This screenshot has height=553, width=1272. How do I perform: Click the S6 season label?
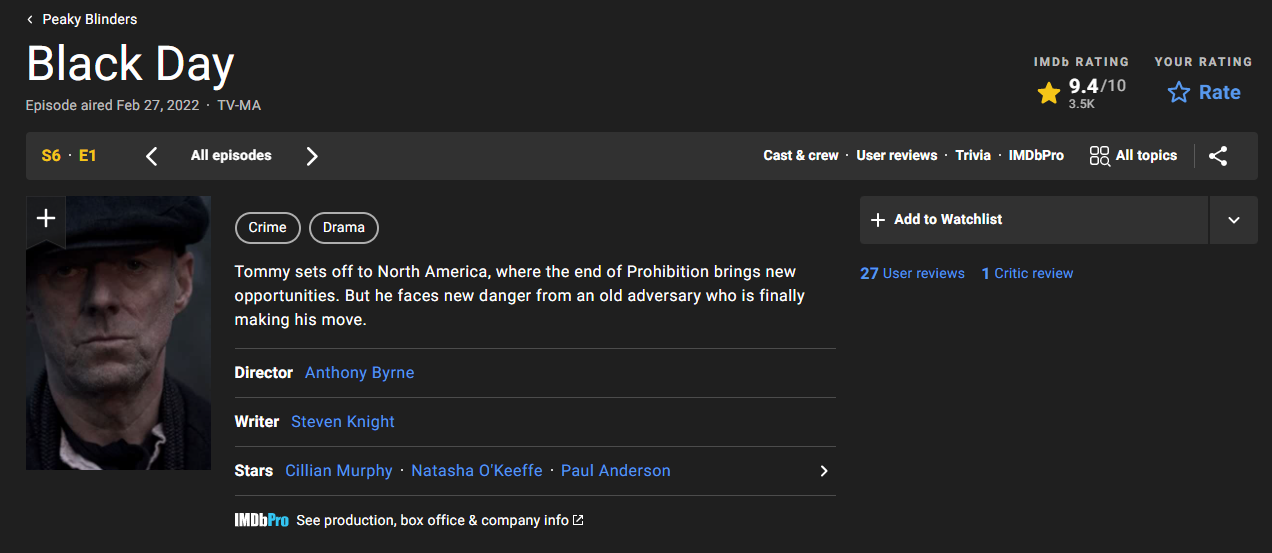(x=51, y=156)
